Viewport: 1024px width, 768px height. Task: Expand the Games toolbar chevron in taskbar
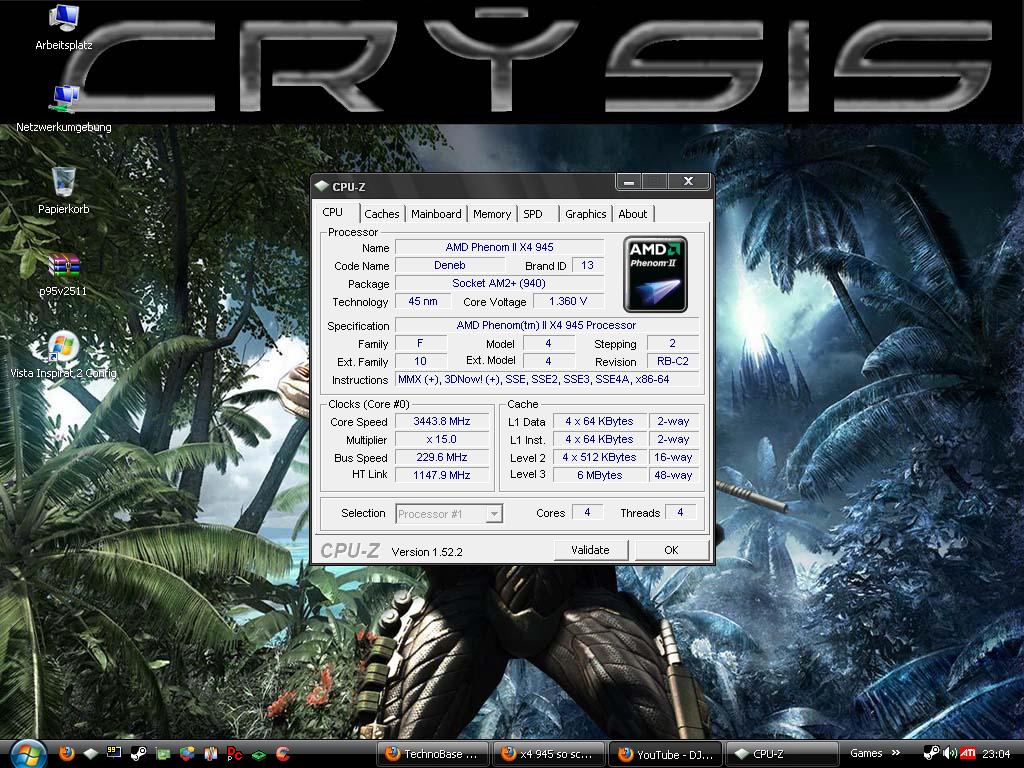(x=896, y=753)
